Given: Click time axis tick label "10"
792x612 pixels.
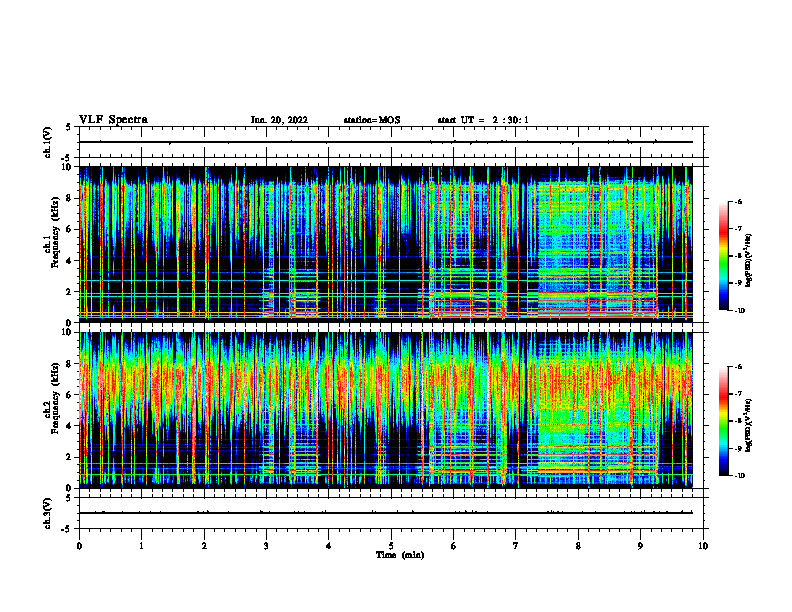Looking at the screenshot, I should click(703, 546).
